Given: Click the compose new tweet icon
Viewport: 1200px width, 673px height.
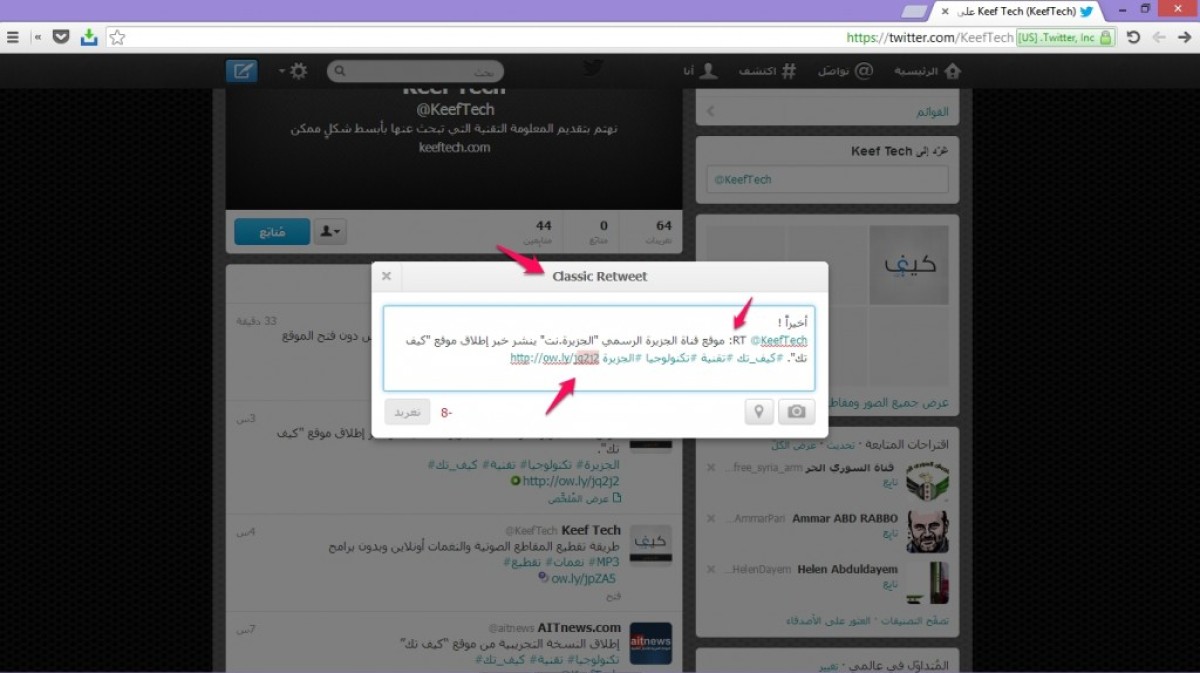Looking at the screenshot, I should [241, 71].
